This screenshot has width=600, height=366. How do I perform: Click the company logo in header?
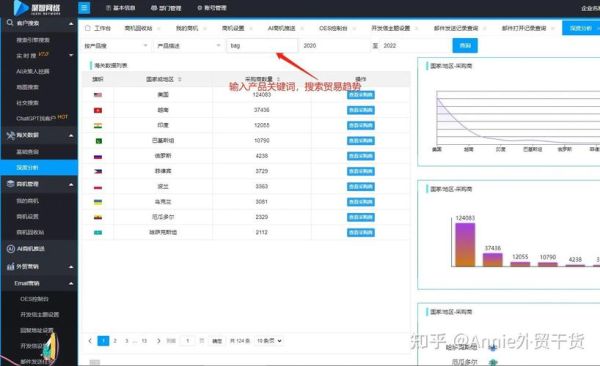[x=37, y=8]
